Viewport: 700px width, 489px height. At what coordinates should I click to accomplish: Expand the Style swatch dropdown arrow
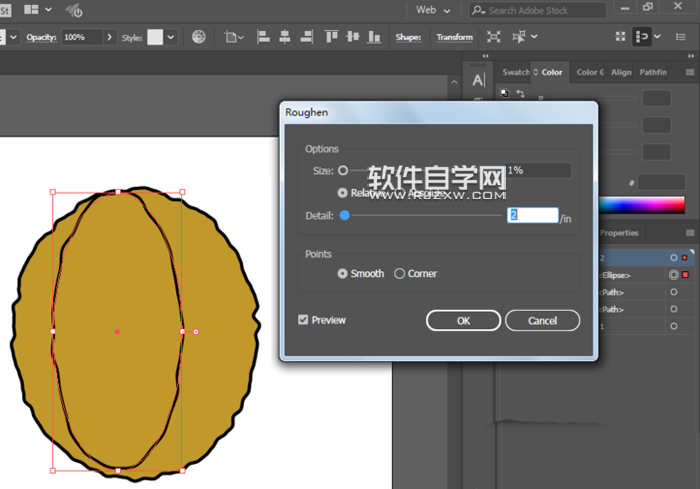click(171, 37)
